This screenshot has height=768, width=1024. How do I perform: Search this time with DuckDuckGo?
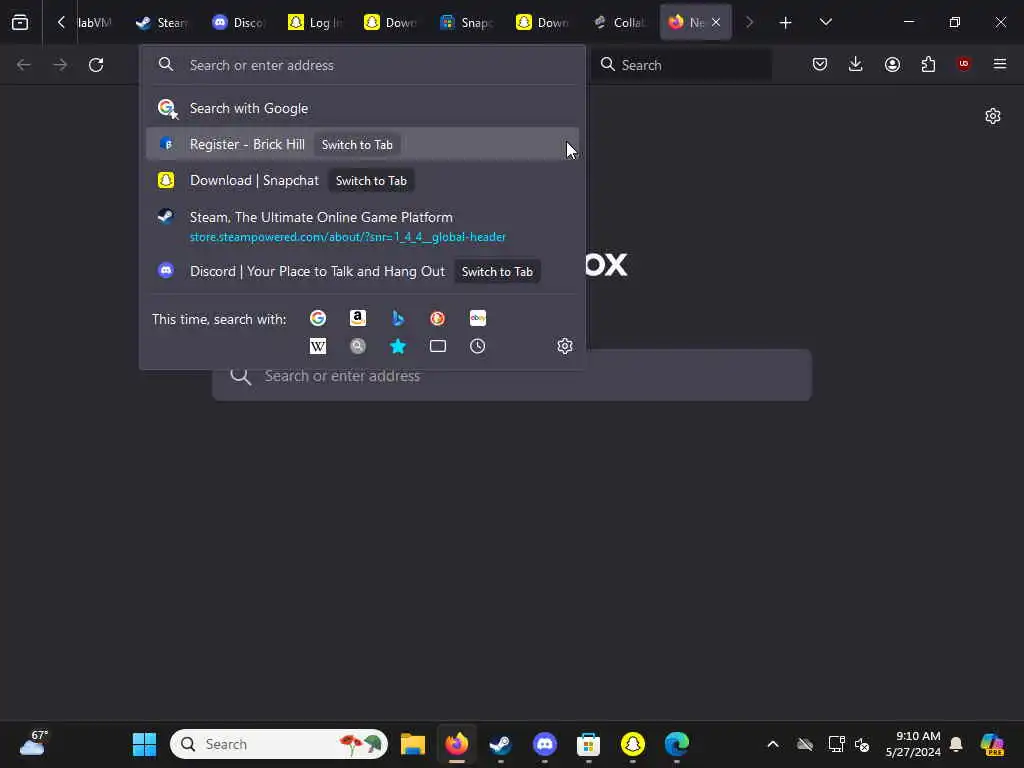[x=438, y=318]
